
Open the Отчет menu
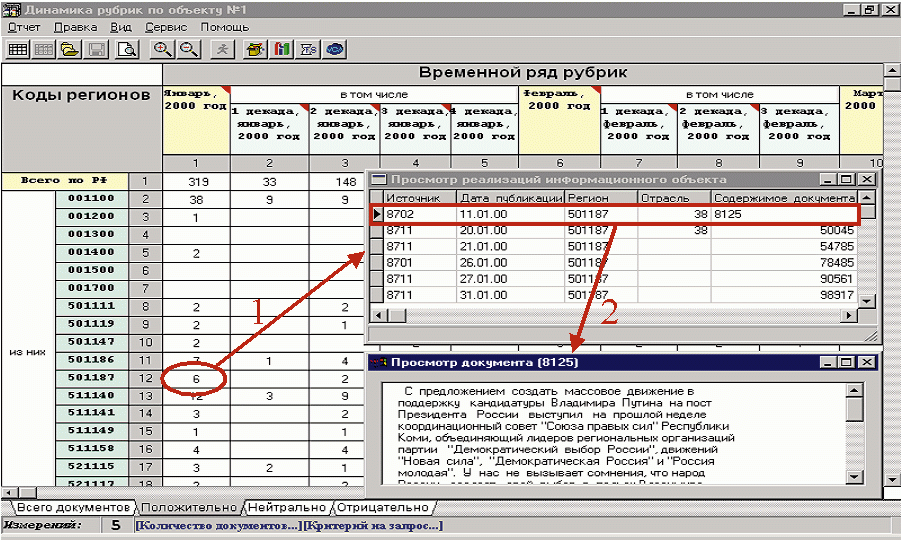click(24, 27)
